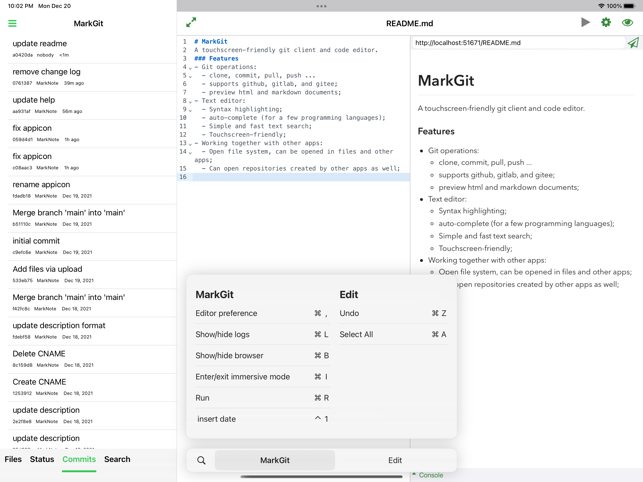Switch to the Status tab

[42, 459]
